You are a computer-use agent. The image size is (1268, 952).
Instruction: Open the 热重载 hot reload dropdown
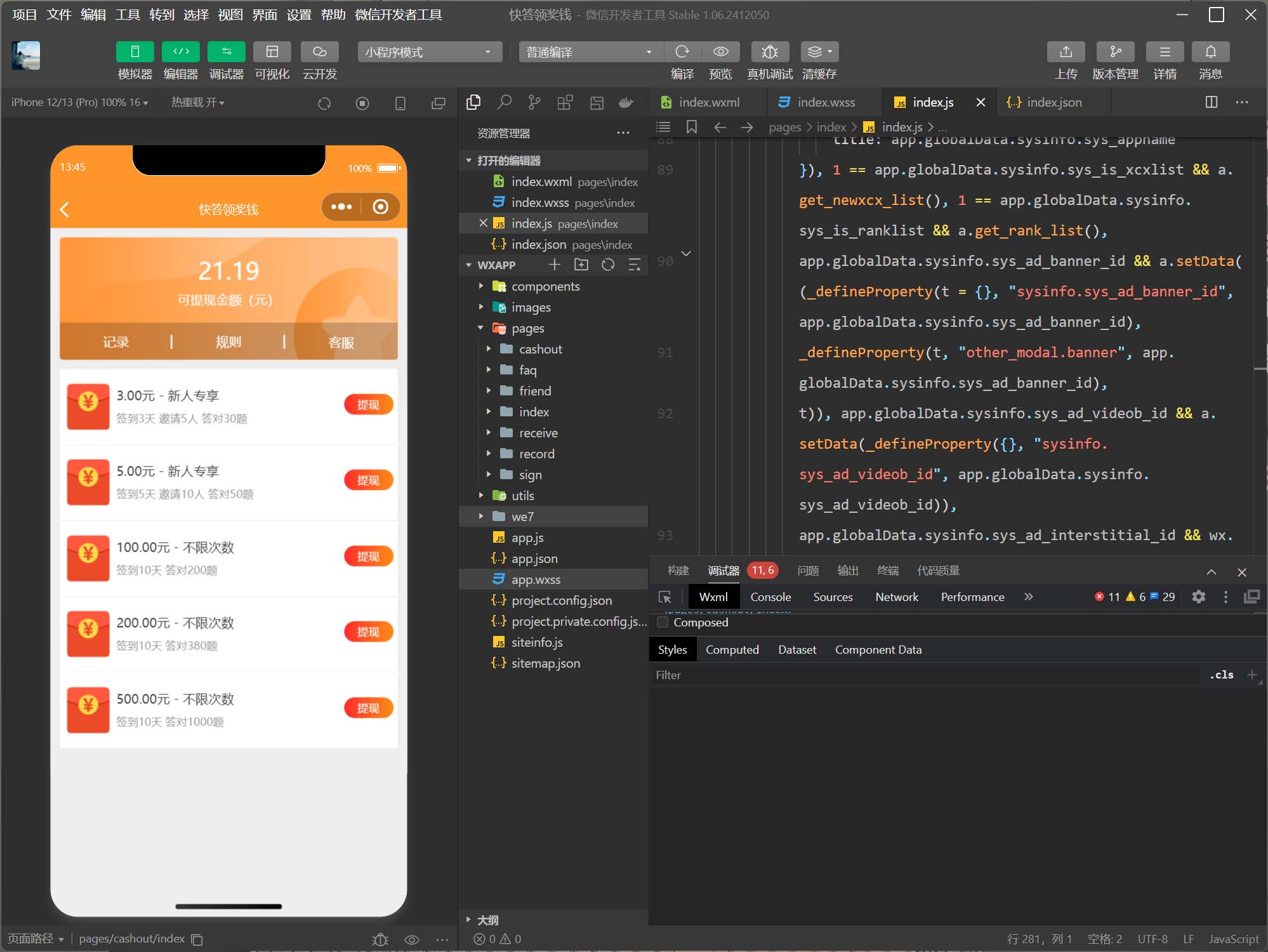click(x=197, y=102)
